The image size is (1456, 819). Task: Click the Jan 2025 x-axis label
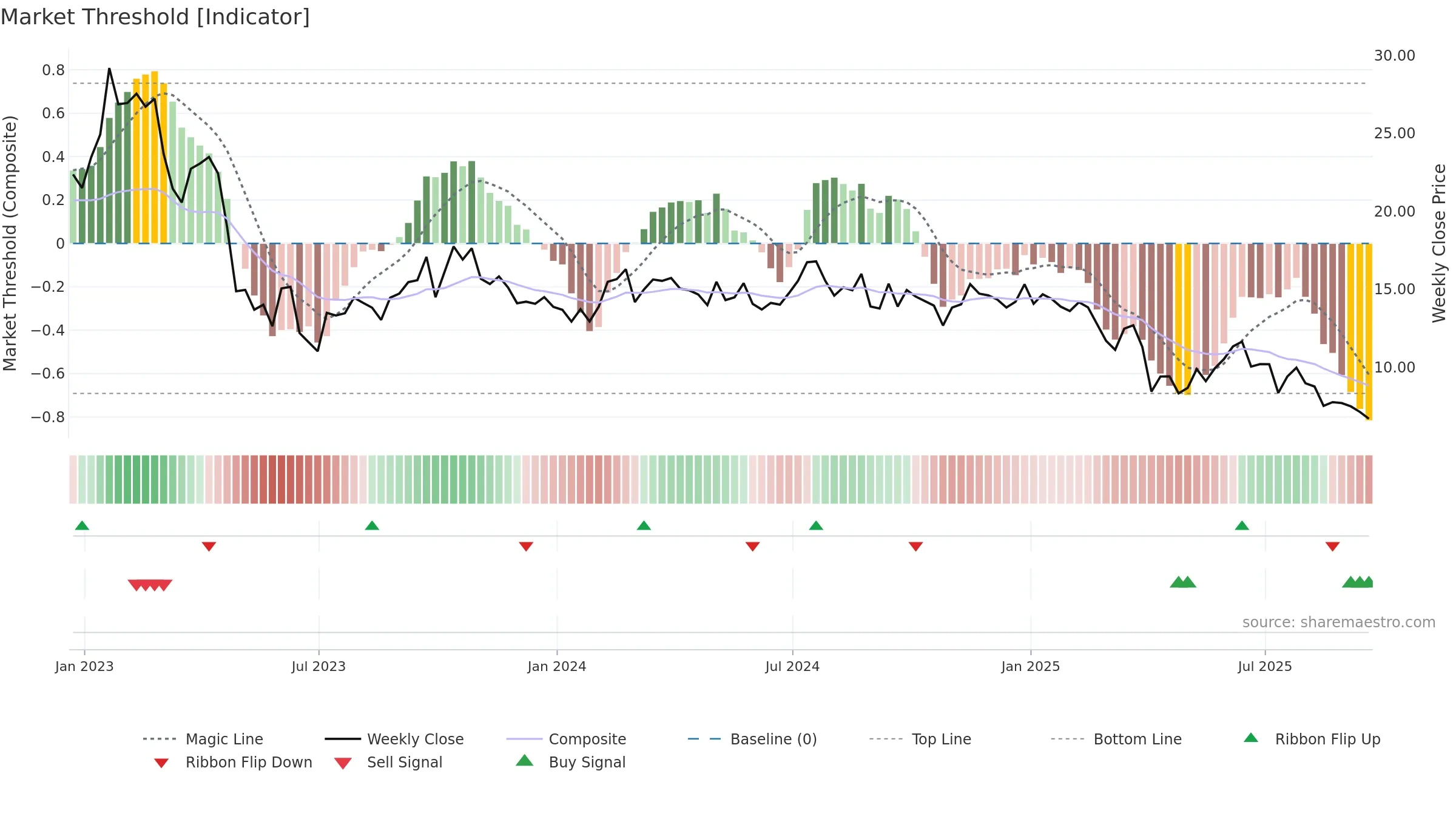coord(1031,667)
